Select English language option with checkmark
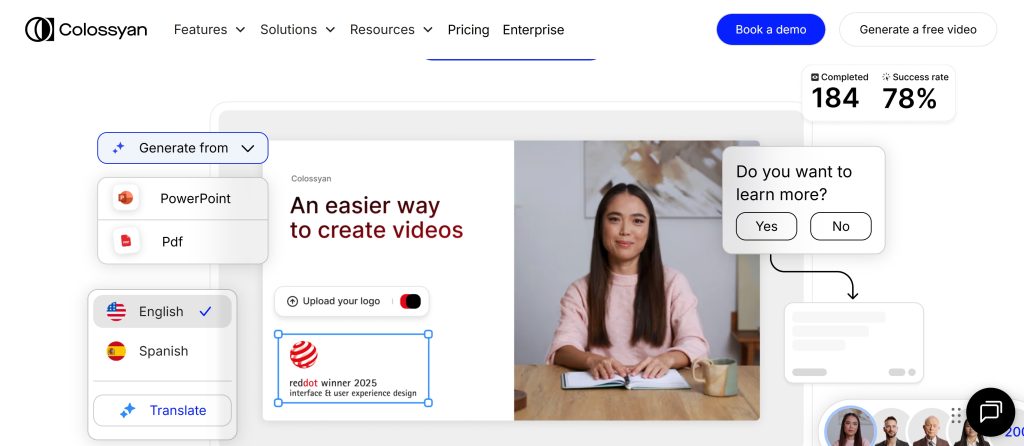 (x=162, y=311)
